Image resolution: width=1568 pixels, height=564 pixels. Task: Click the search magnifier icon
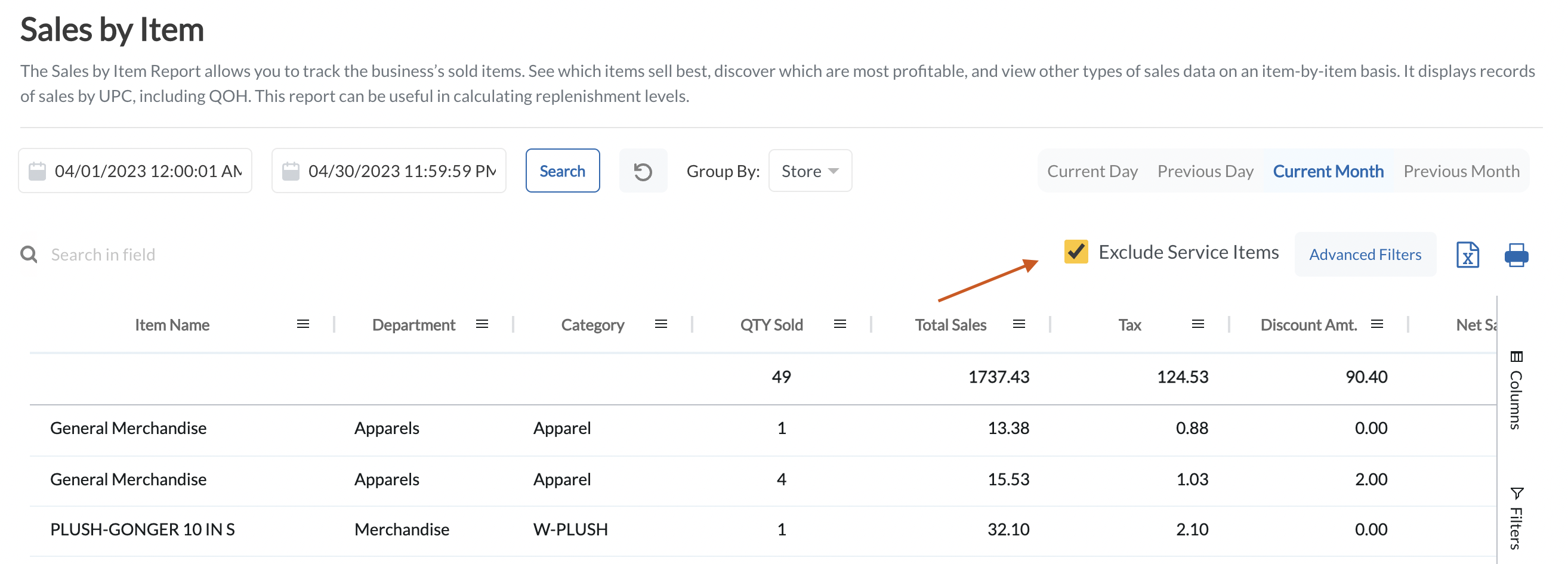[x=29, y=255]
